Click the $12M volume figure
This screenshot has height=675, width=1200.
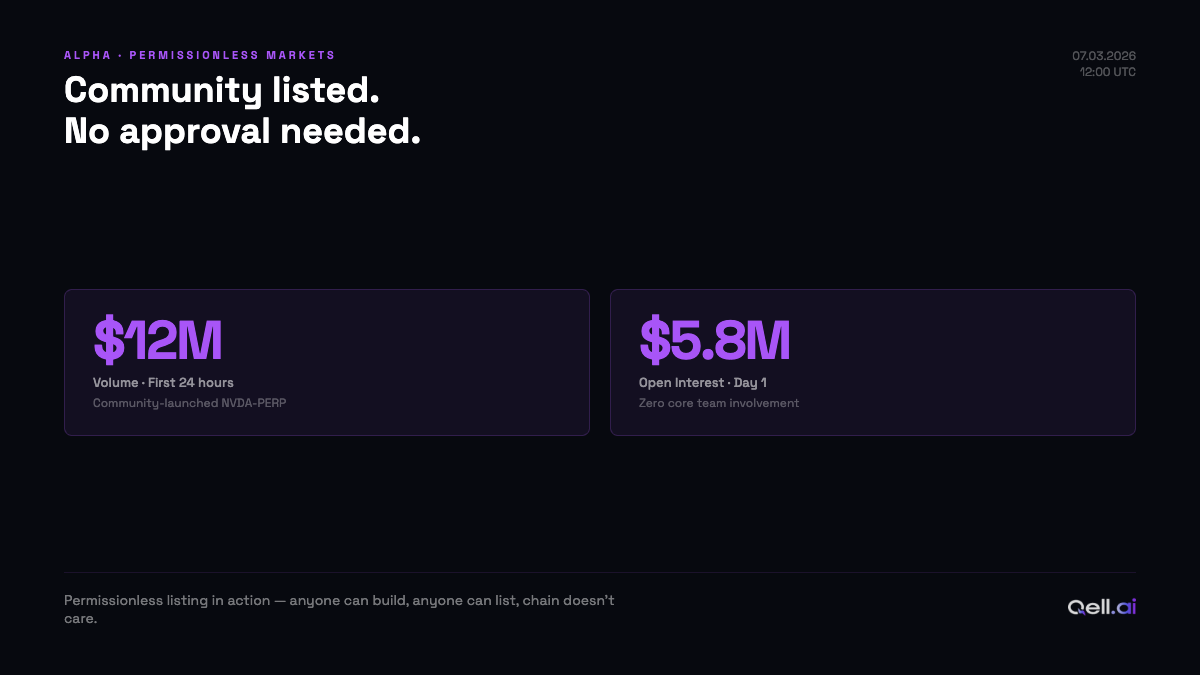(x=158, y=340)
